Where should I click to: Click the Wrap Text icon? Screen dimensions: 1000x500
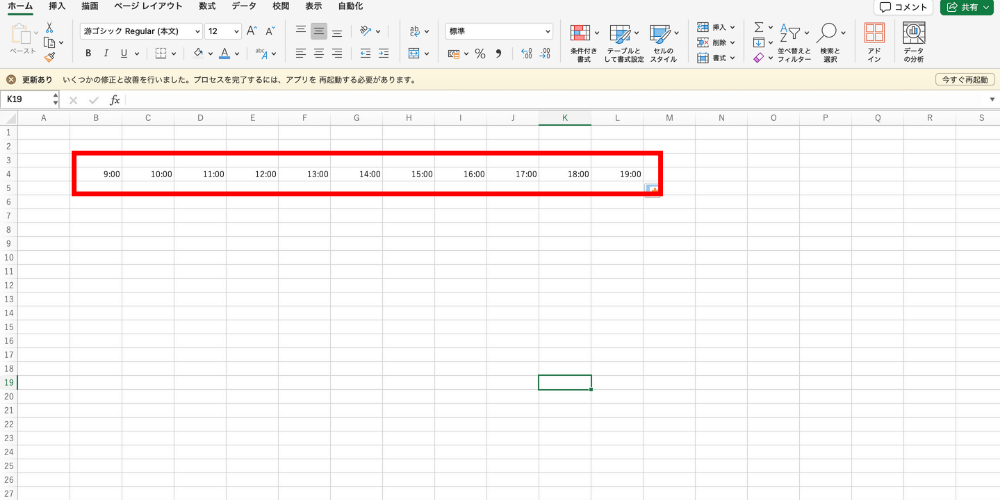point(415,31)
